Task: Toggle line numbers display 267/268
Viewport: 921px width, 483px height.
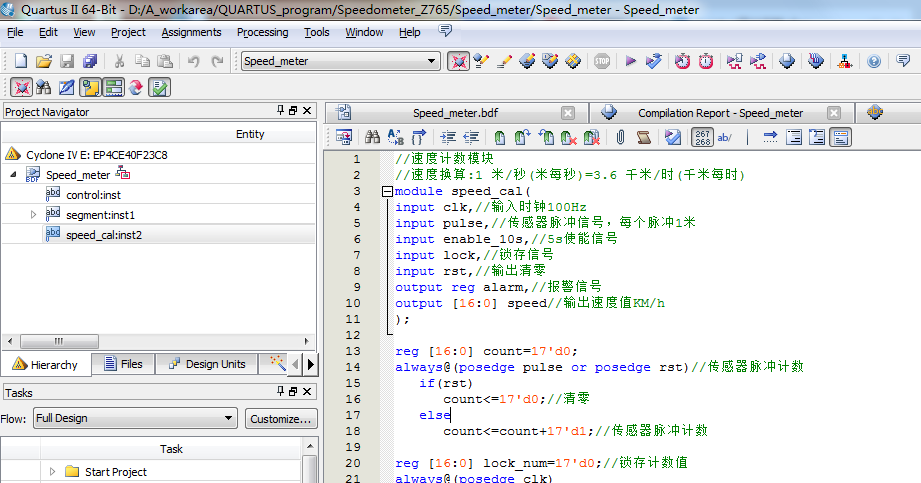Action: pyautogui.click(x=702, y=137)
